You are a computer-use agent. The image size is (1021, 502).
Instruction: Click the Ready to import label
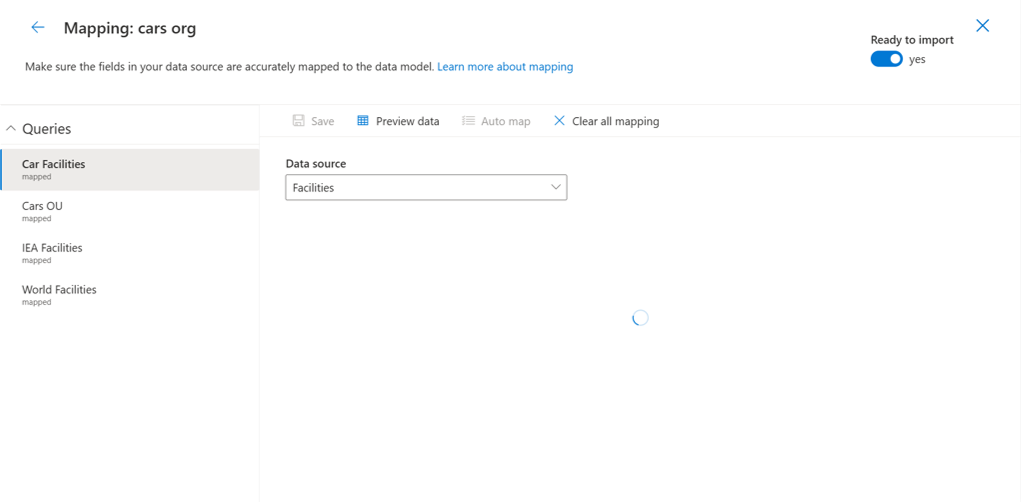[x=912, y=40]
